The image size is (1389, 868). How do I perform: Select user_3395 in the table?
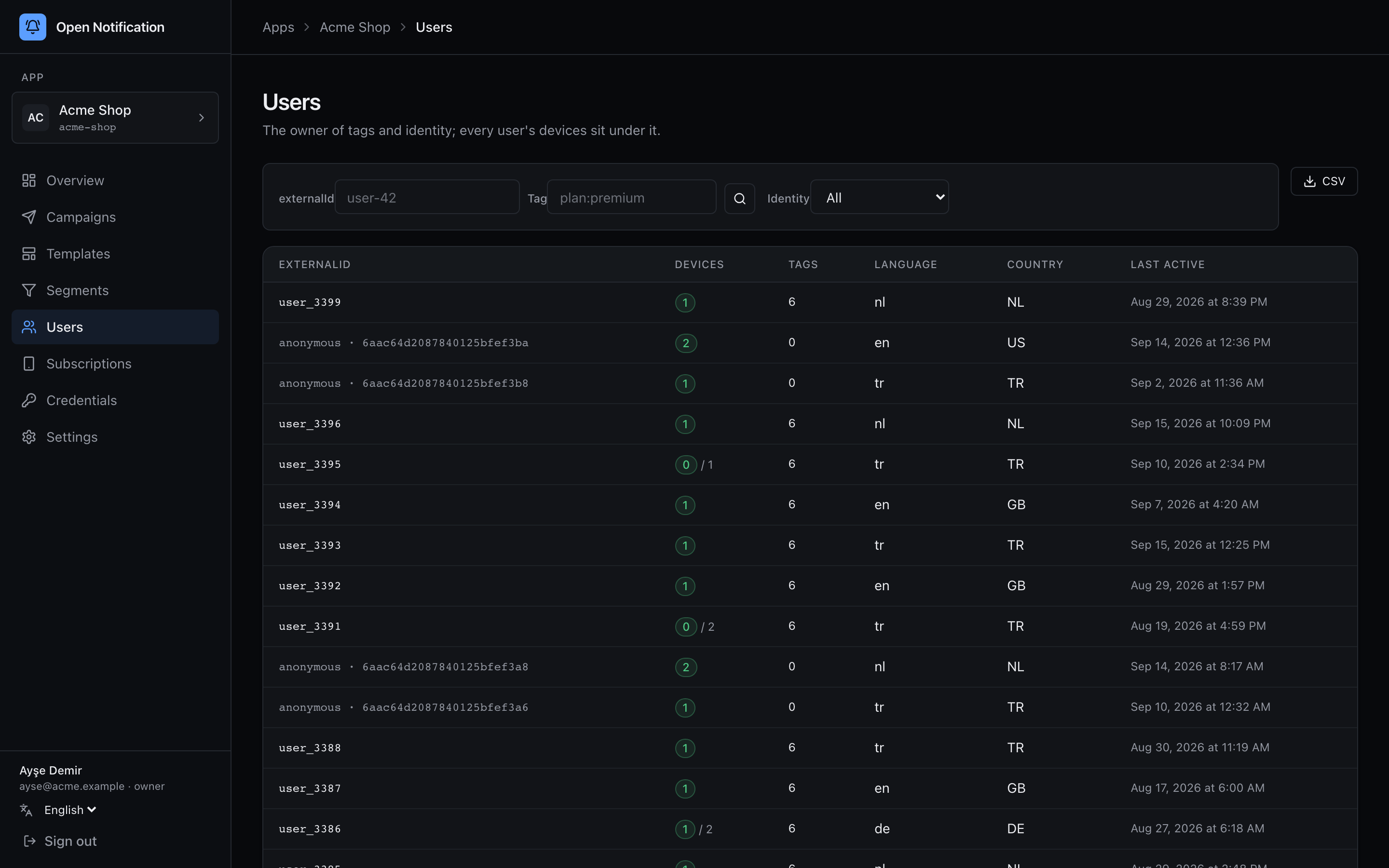(x=810, y=464)
